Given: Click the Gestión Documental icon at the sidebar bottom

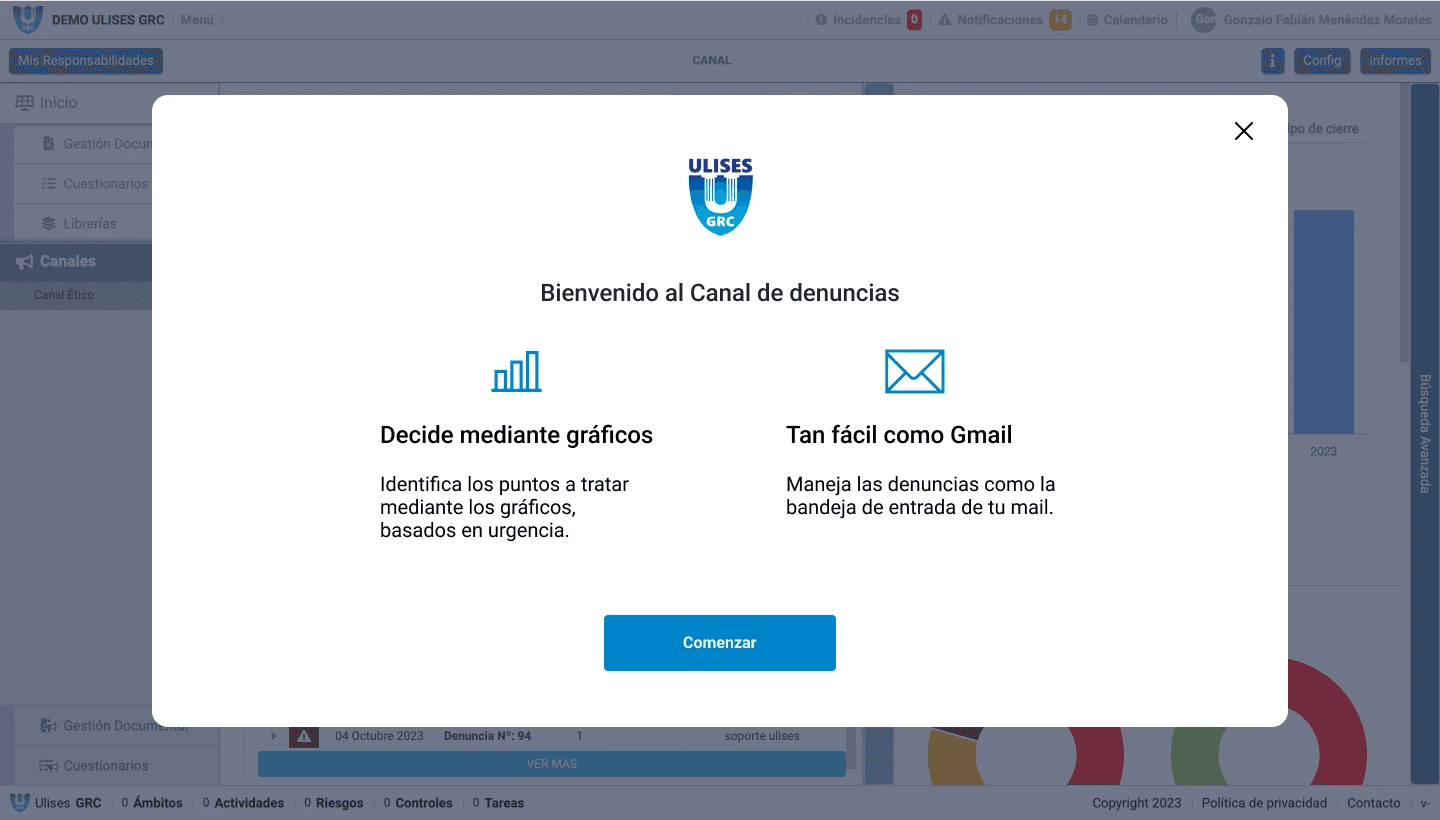Looking at the screenshot, I should [x=48, y=726].
